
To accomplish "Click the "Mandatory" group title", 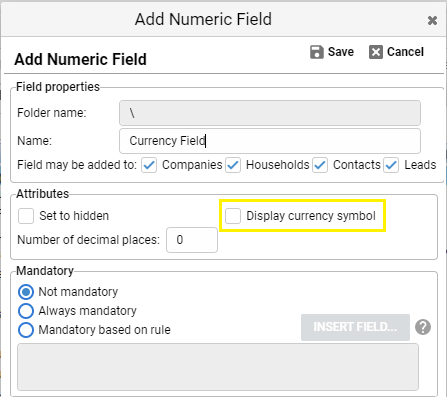I will click(45, 271).
